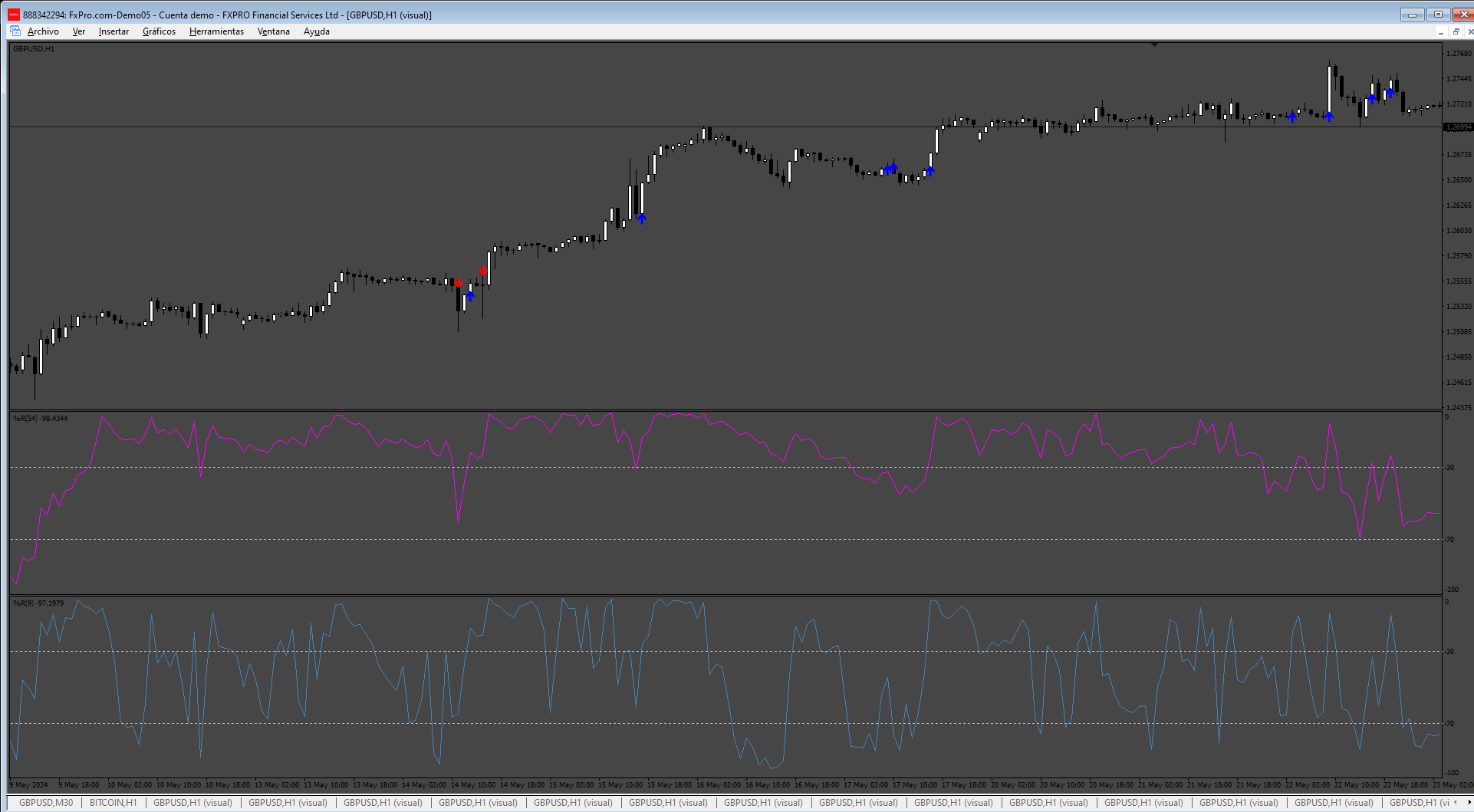The height and width of the screenshot is (812, 1474).
Task: Open the Ayuda menu
Action: (x=317, y=31)
